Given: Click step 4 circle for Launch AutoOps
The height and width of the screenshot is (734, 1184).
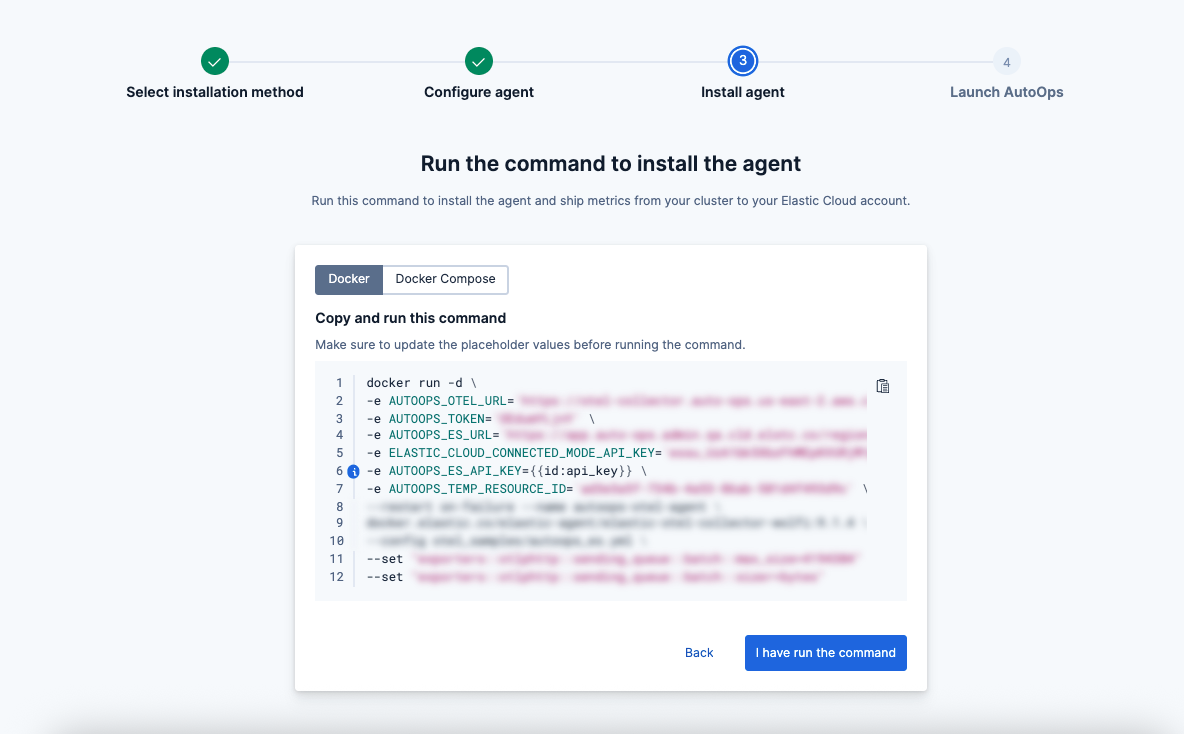Looking at the screenshot, I should pyautogui.click(x=1007, y=62).
